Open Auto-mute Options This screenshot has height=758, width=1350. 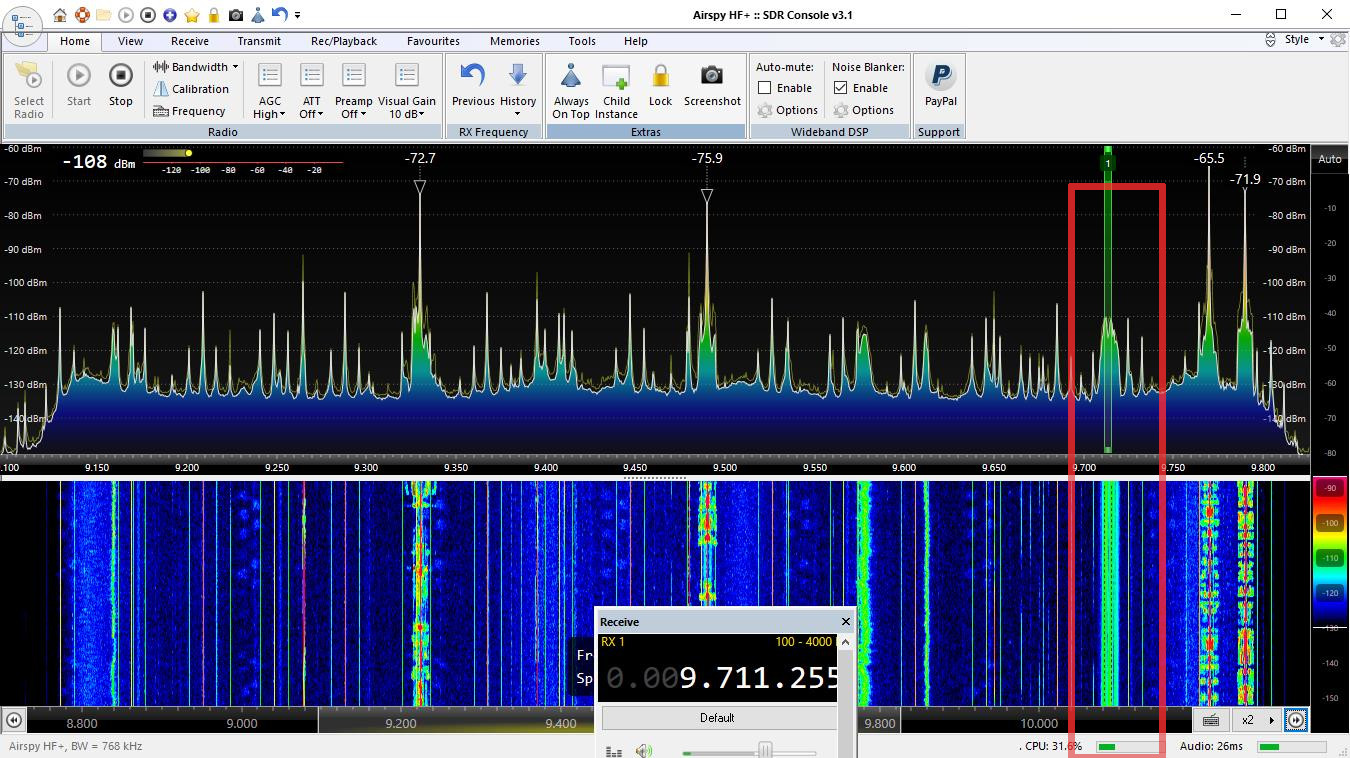tap(788, 110)
